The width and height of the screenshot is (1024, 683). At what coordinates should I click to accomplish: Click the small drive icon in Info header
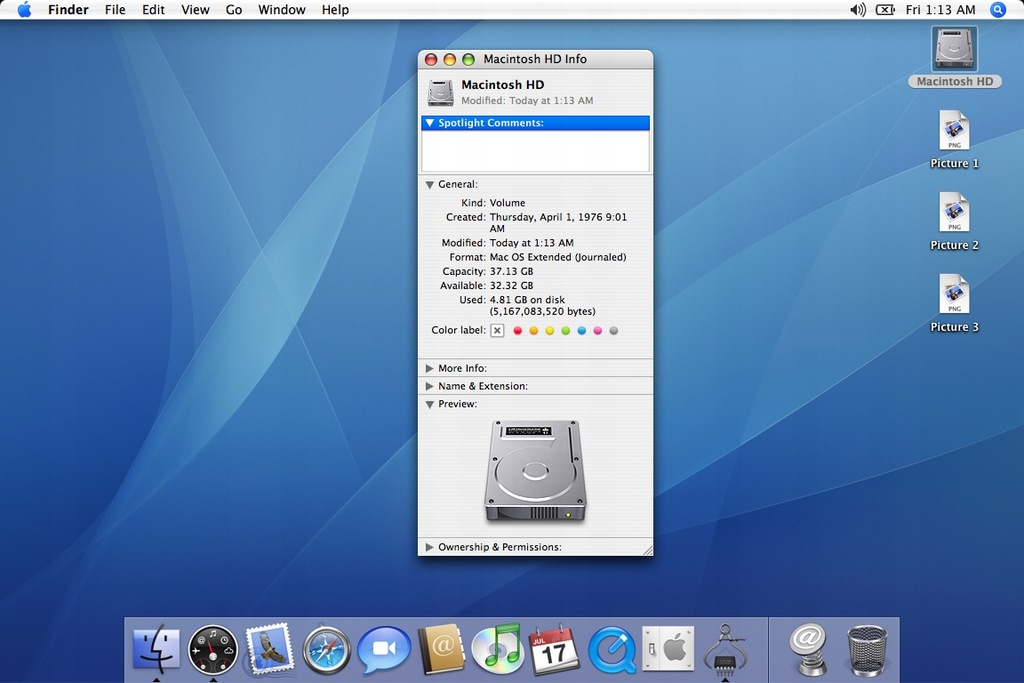[440, 92]
